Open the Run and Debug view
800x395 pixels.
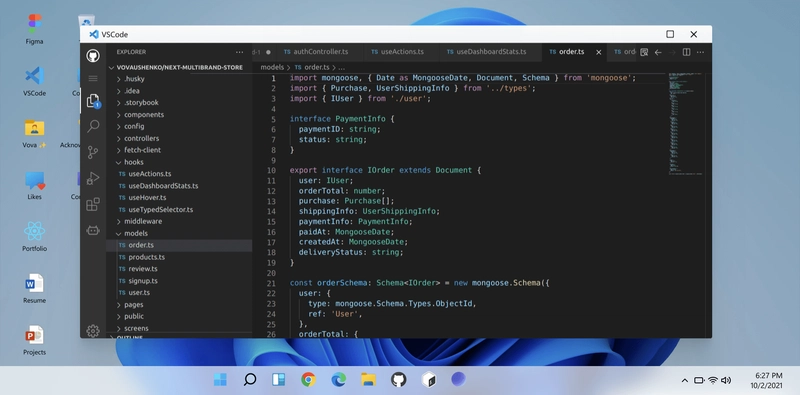coord(93,178)
